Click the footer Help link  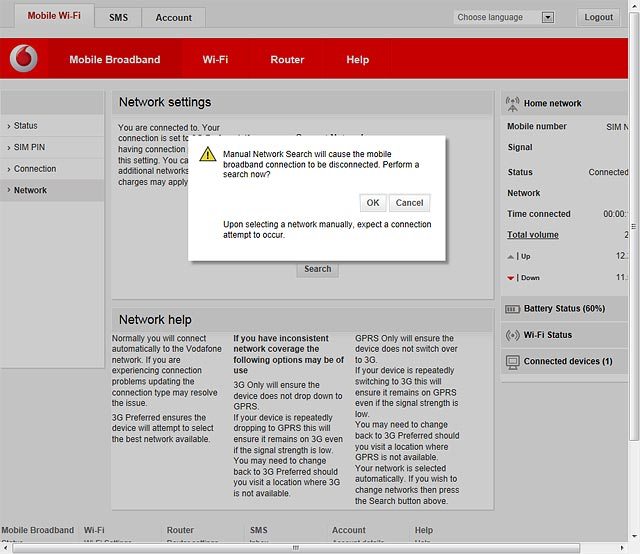424,530
